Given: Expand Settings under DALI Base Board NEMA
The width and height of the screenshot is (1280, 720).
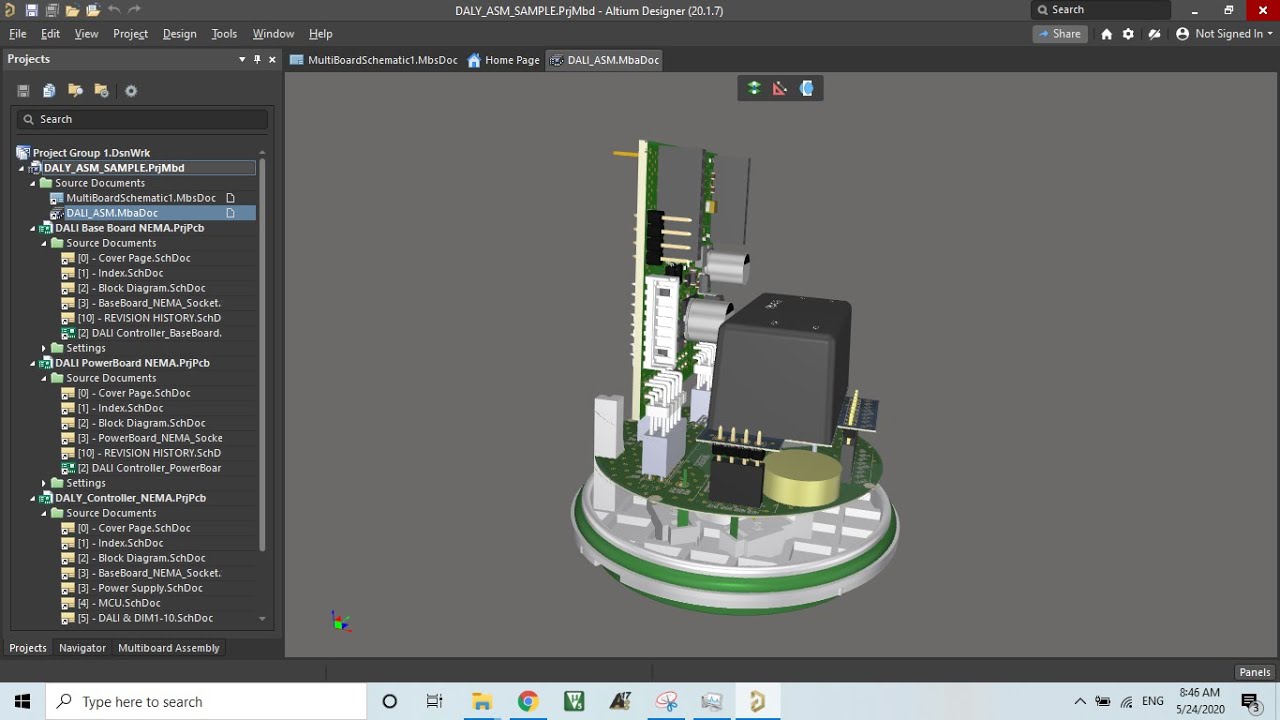Looking at the screenshot, I should pos(44,348).
